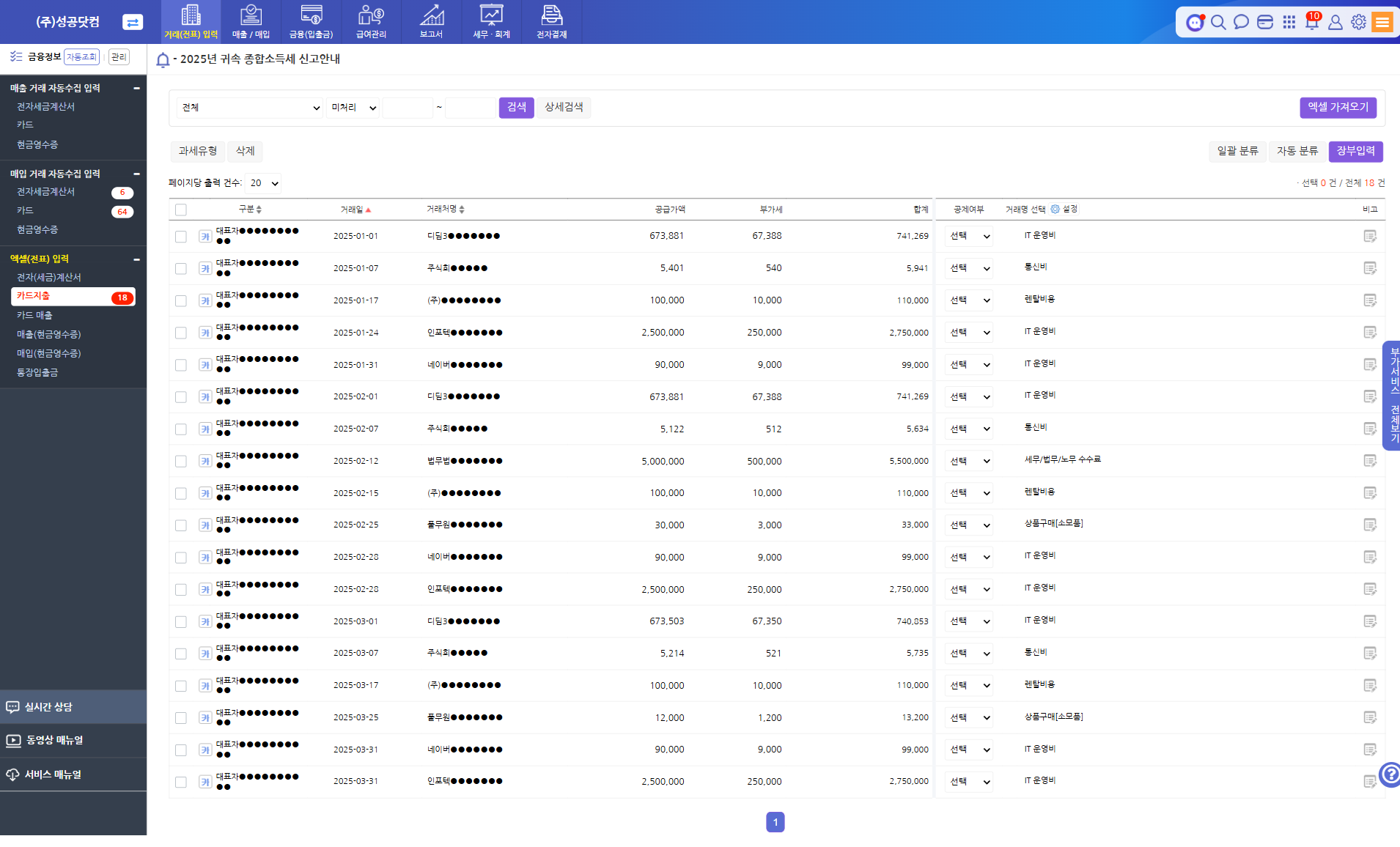
Task: Open the apps grid icon
Action: 1289,22
